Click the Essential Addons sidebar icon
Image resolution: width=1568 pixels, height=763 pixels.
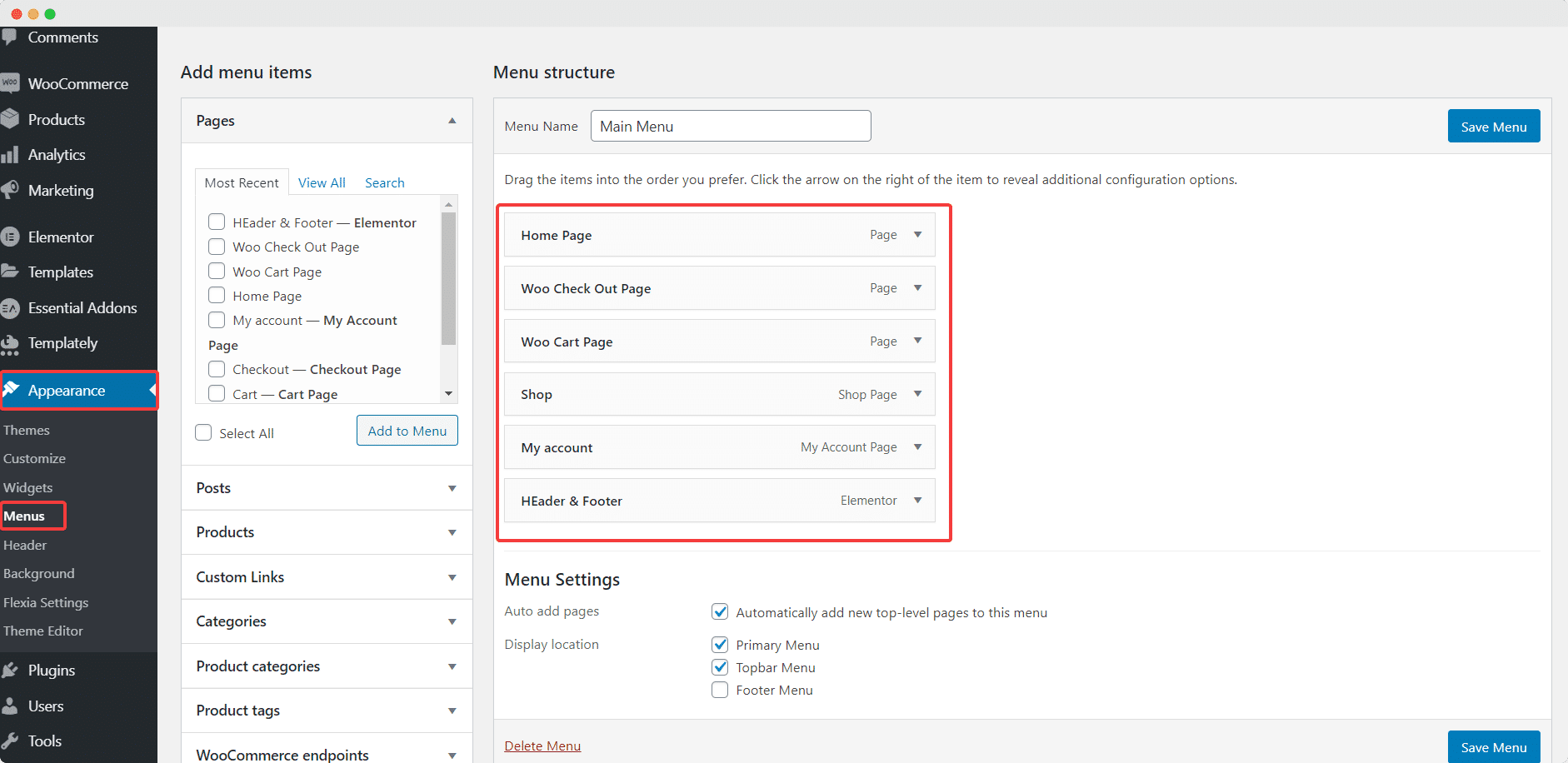pyautogui.click(x=11, y=307)
